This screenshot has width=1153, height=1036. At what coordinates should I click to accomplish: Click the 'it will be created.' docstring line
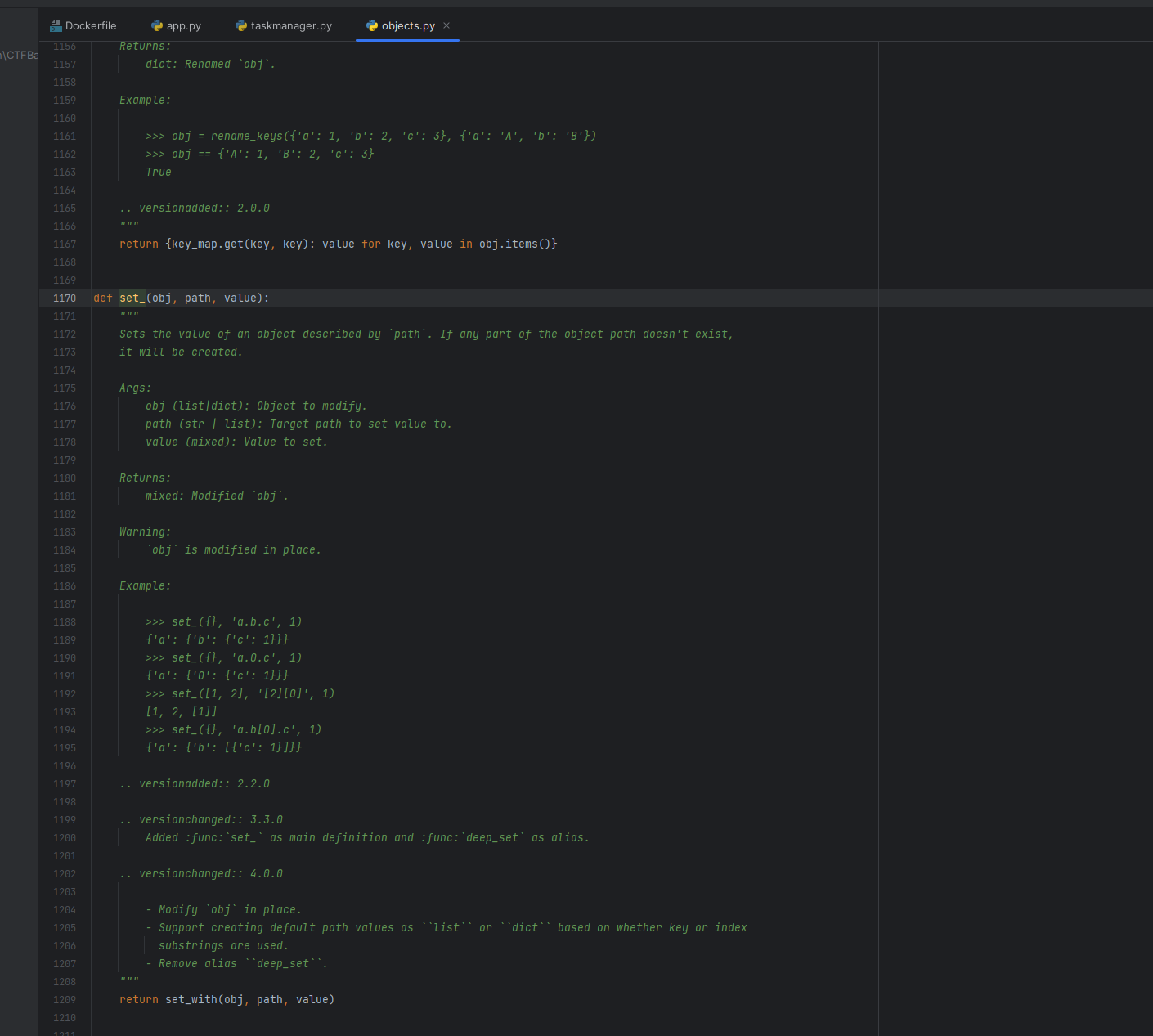181,352
